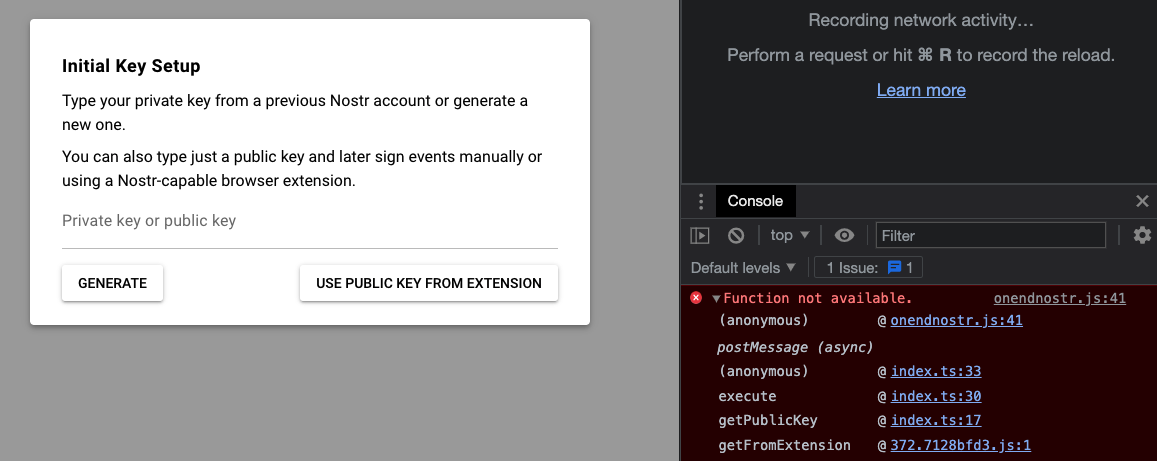The image size is (1157, 461).
Task: Select the Console tab
Action: pos(755,201)
